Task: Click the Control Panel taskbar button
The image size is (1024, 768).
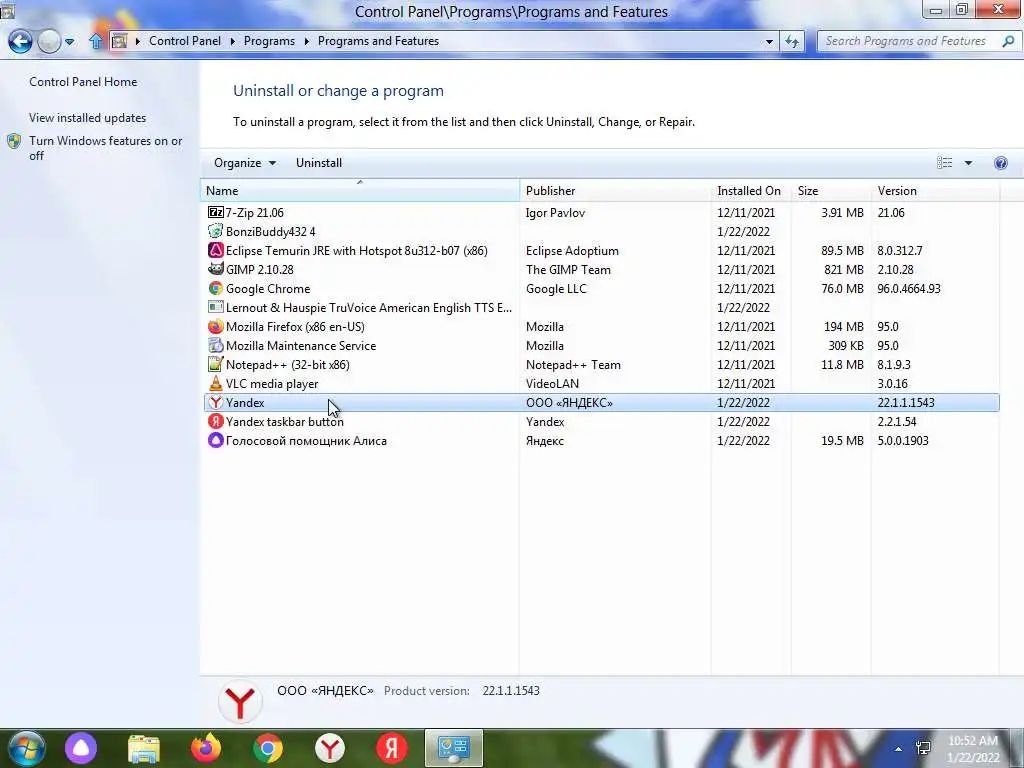Action: (454, 748)
